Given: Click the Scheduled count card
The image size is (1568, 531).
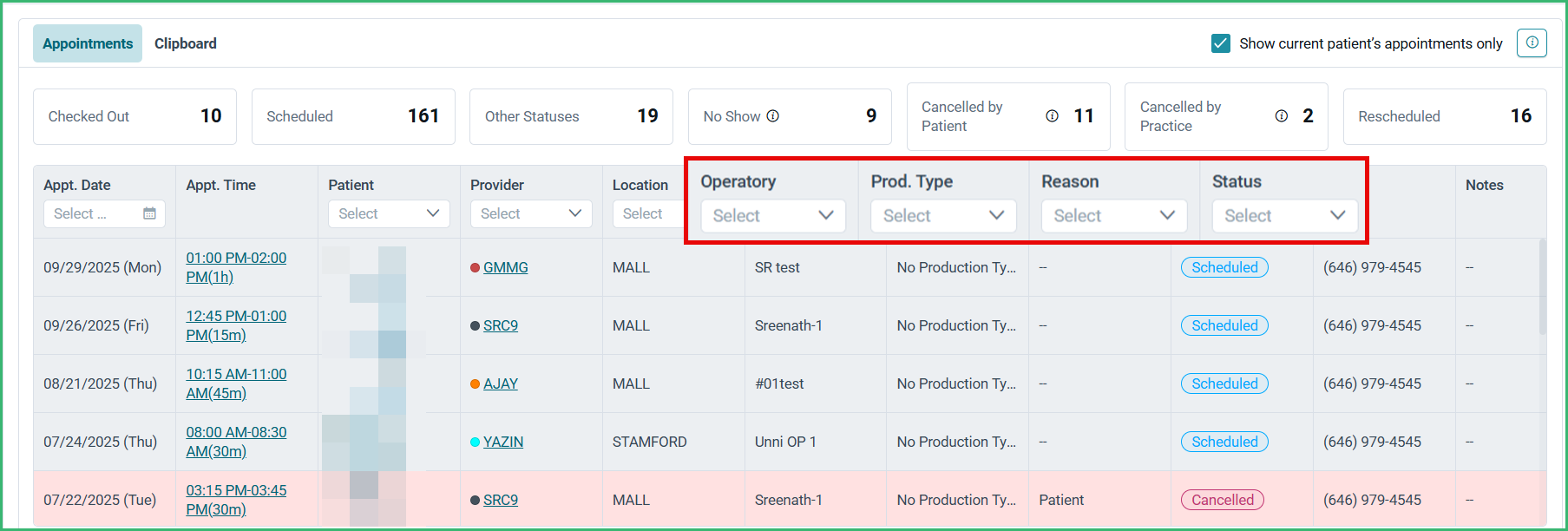Looking at the screenshot, I should point(353,116).
